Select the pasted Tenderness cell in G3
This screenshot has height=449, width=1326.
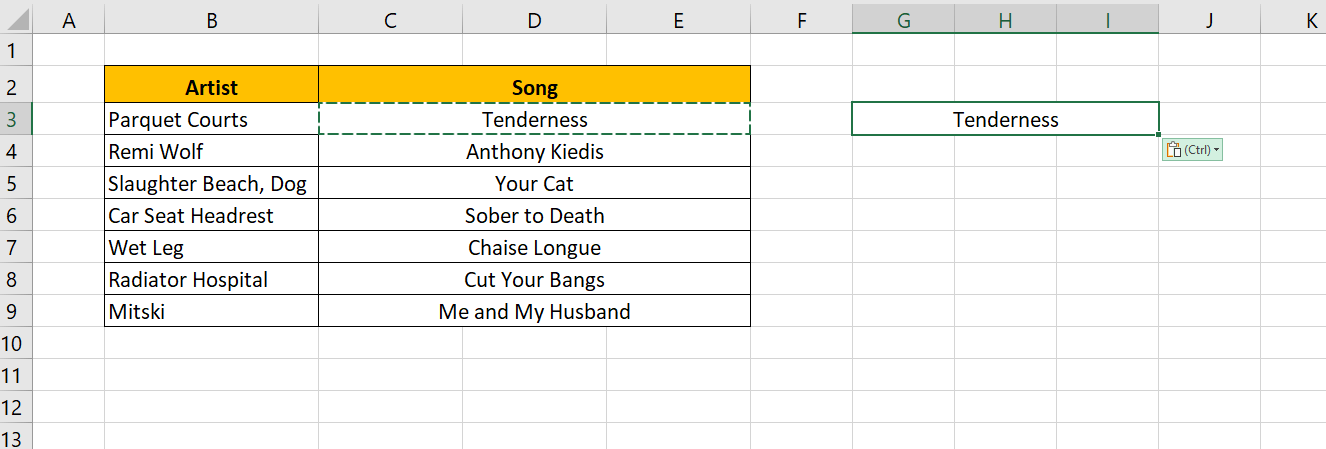pos(1005,120)
